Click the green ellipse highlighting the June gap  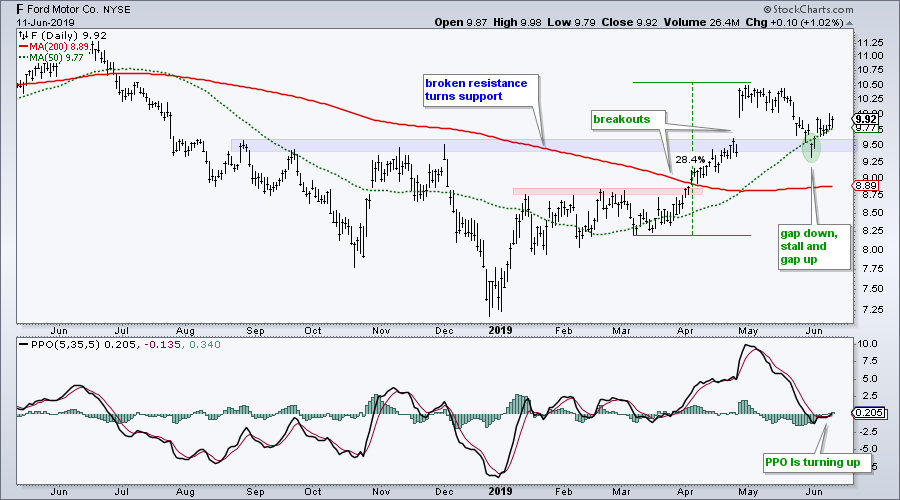(x=811, y=148)
